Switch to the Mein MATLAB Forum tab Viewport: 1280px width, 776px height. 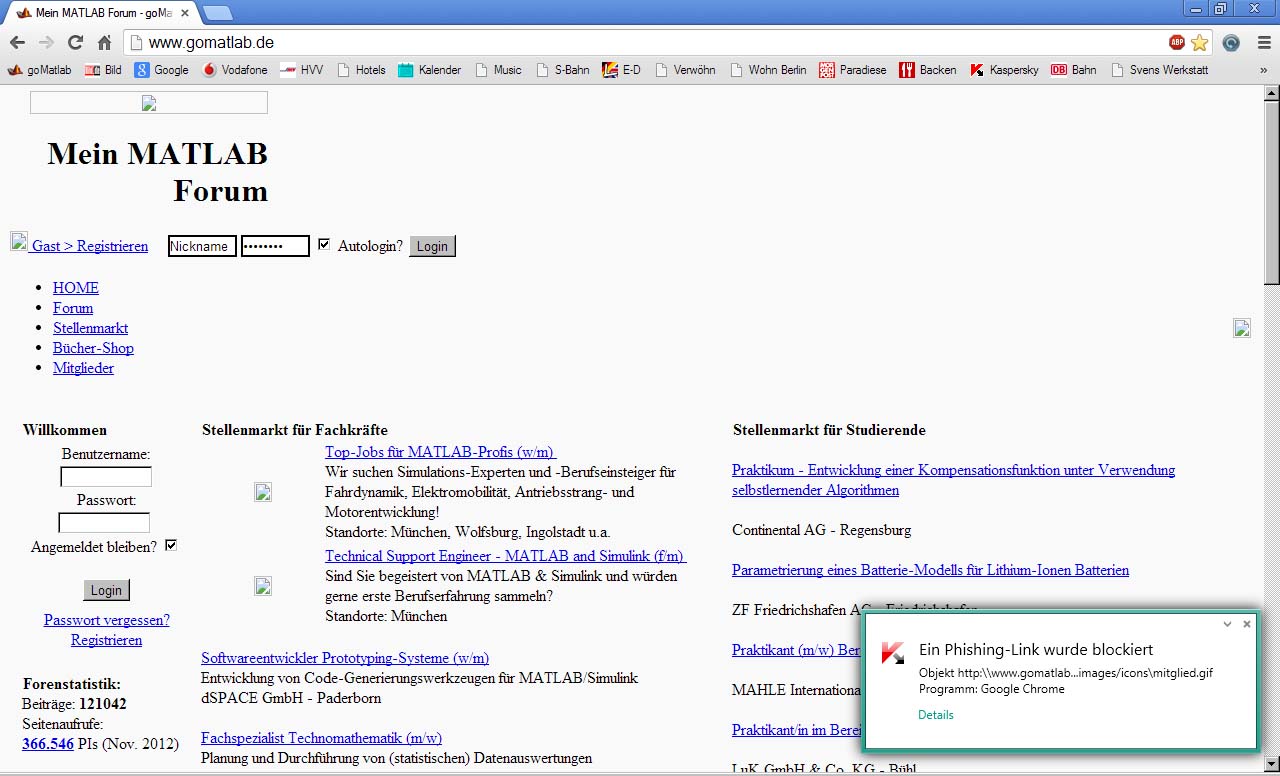tap(100, 13)
